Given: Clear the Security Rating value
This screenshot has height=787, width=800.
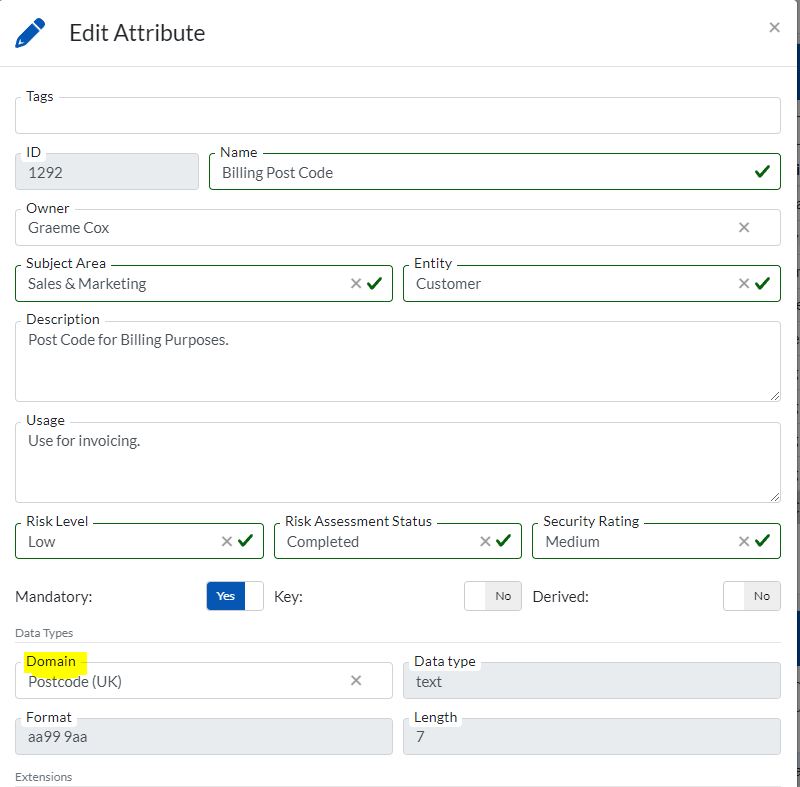Looking at the screenshot, I should coord(744,542).
